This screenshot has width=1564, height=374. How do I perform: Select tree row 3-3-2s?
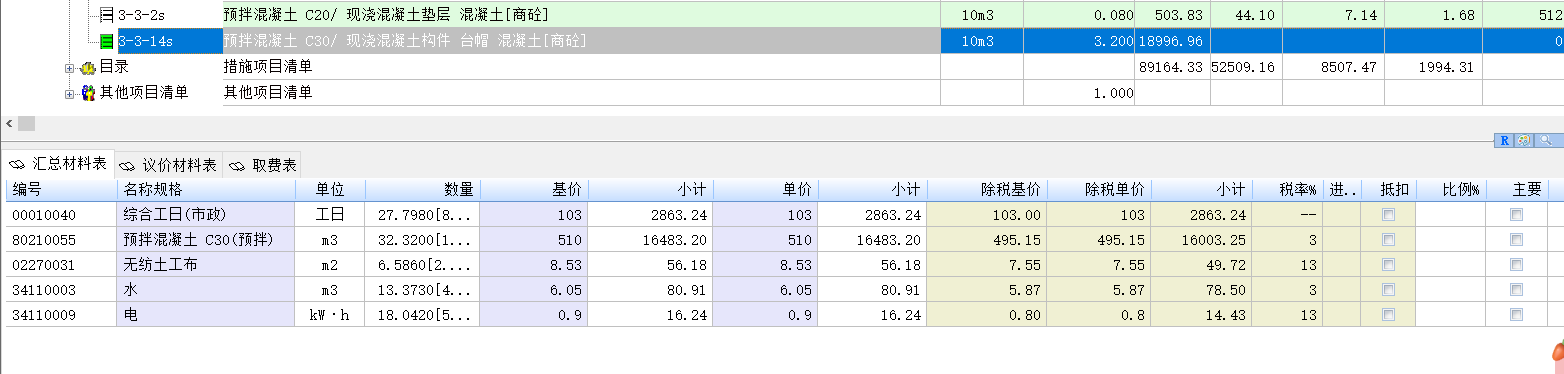[141, 15]
